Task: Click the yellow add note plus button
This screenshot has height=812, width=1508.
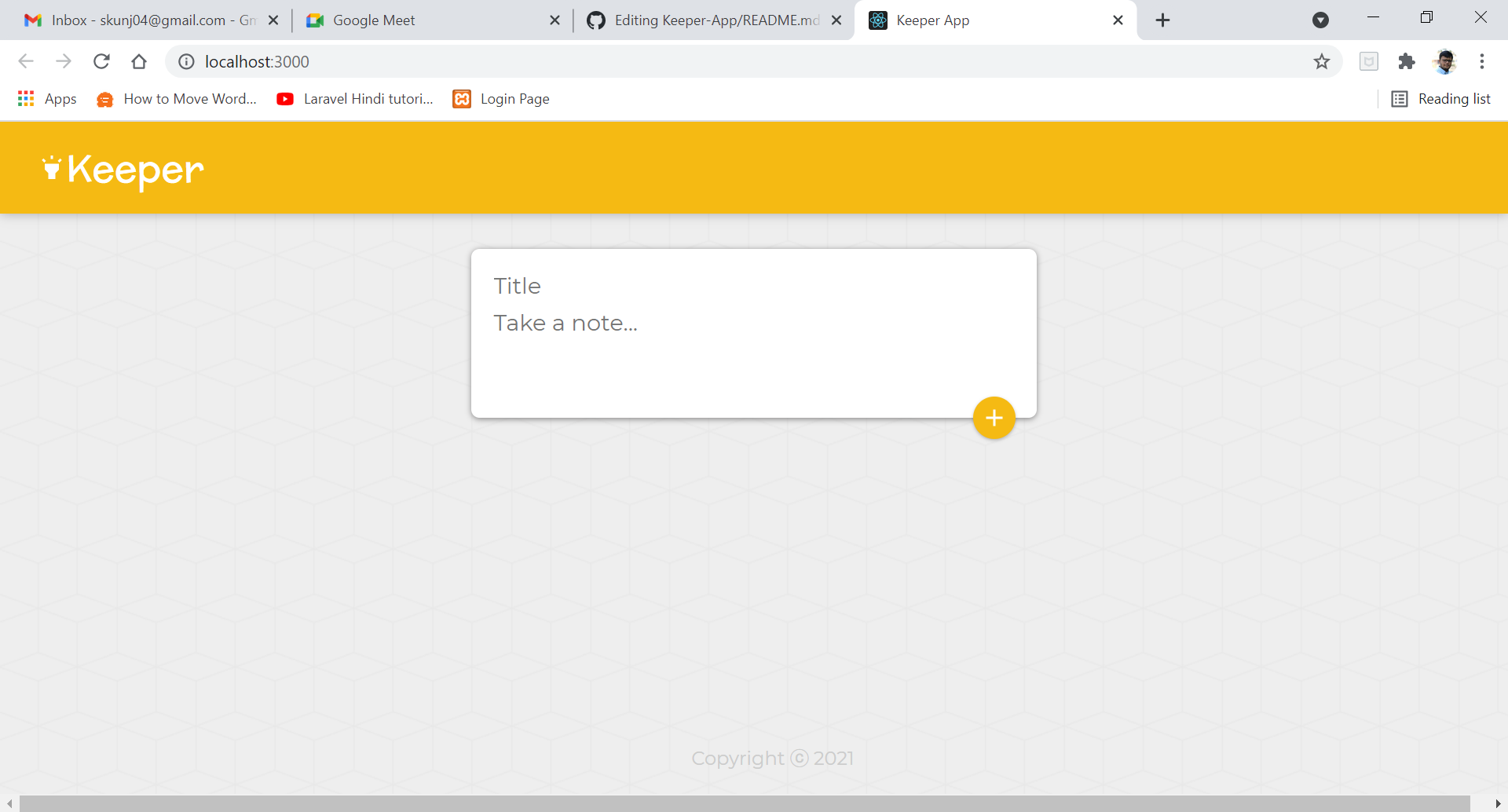Action: coord(994,418)
